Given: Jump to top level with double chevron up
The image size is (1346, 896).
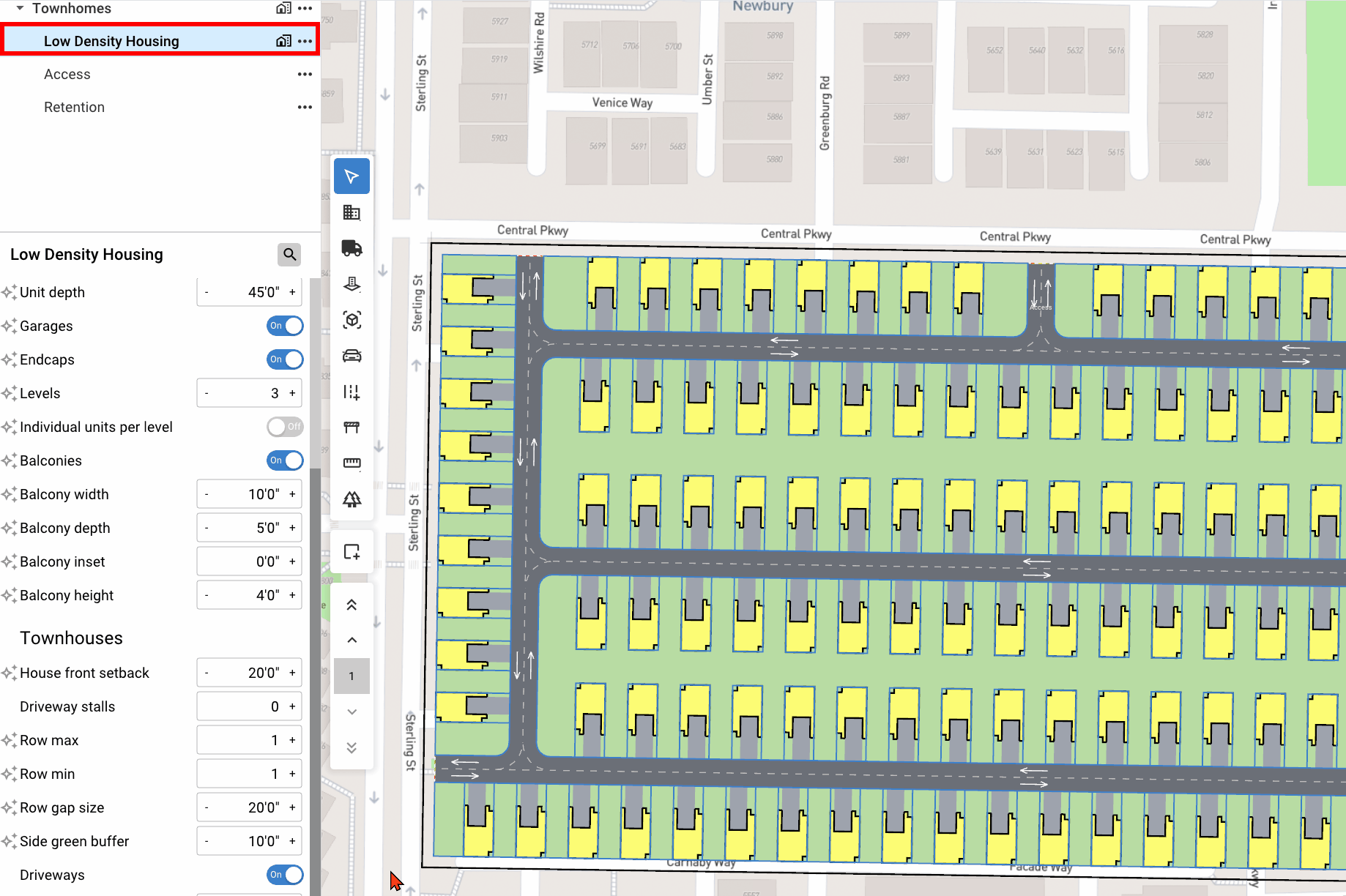Looking at the screenshot, I should click(x=352, y=605).
